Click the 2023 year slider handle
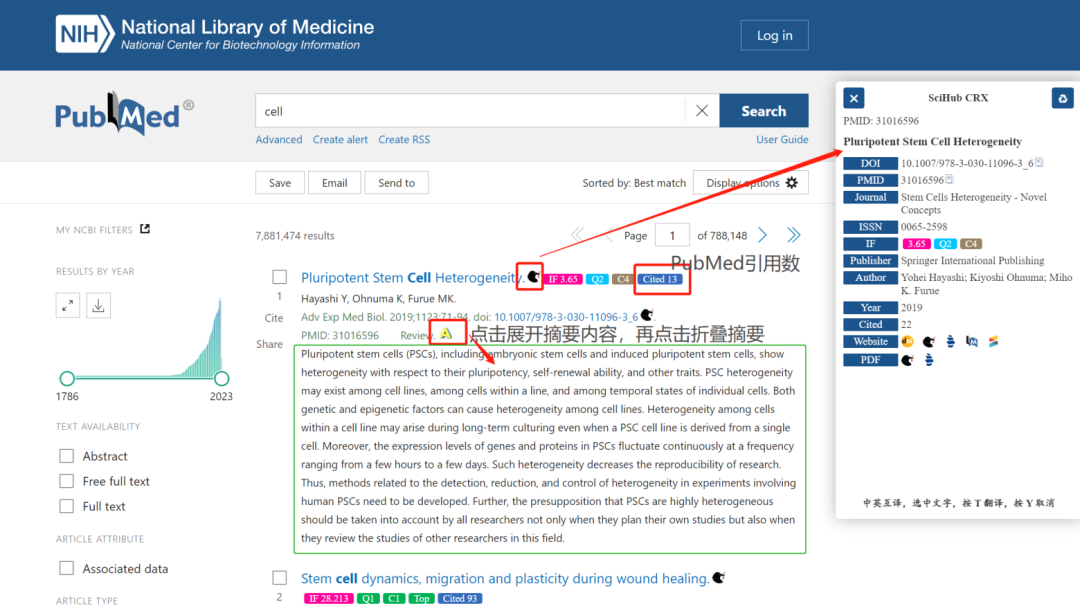The width and height of the screenshot is (1080, 613). click(221, 378)
